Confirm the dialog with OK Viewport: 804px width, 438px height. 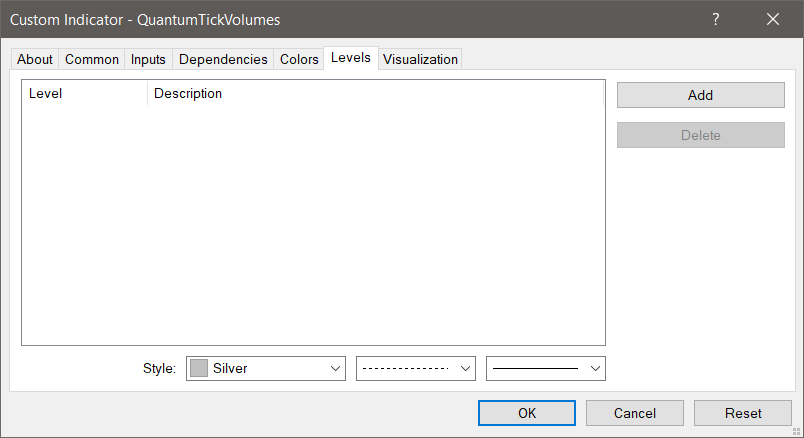pyautogui.click(x=526, y=413)
